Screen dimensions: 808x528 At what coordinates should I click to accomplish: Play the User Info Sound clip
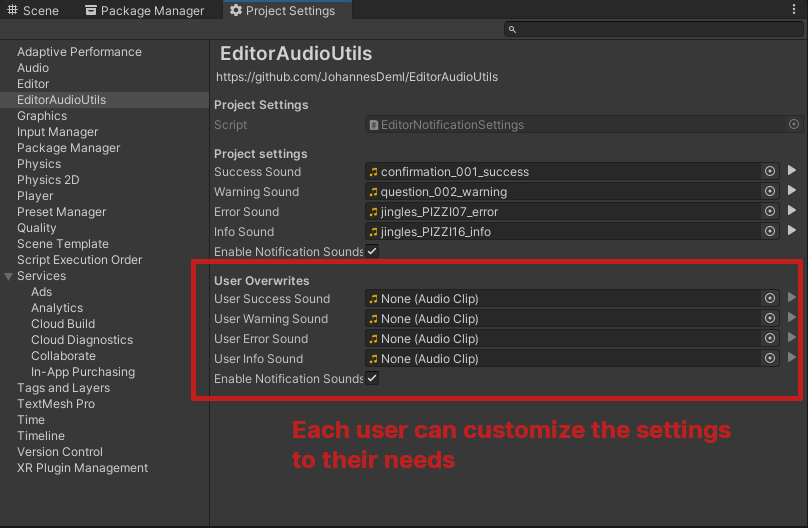[x=792, y=357]
